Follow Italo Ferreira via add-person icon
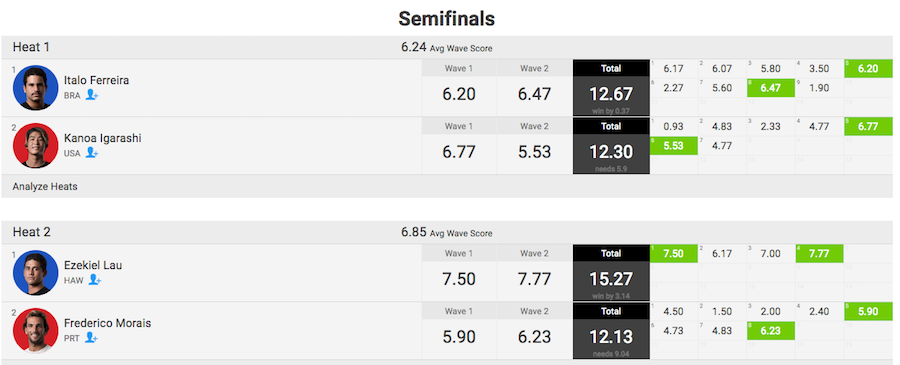900x365 pixels. (x=92, y=95)
